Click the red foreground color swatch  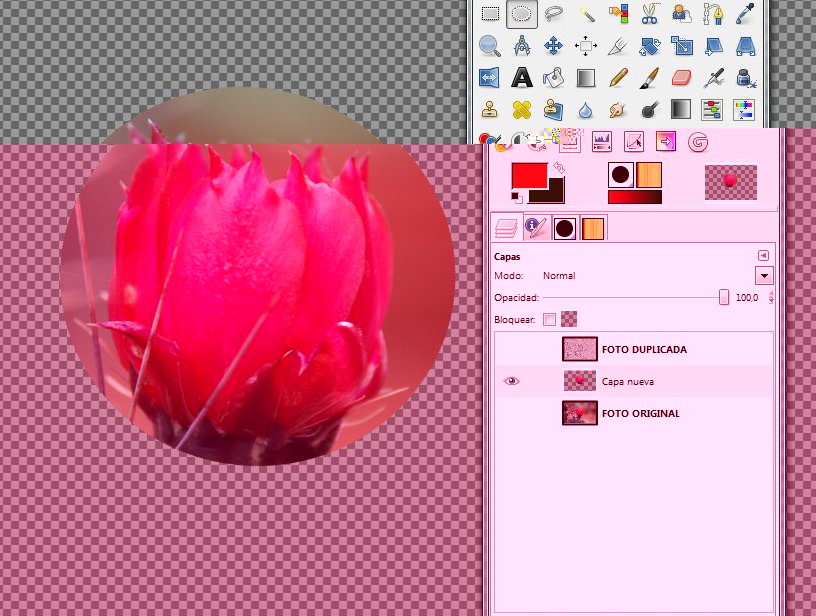[x=528, y=175]
